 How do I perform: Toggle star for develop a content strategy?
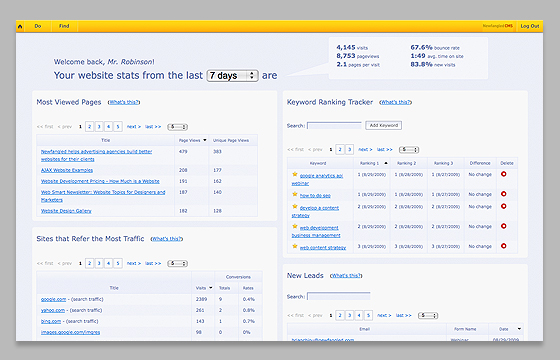tap(295, 206)
